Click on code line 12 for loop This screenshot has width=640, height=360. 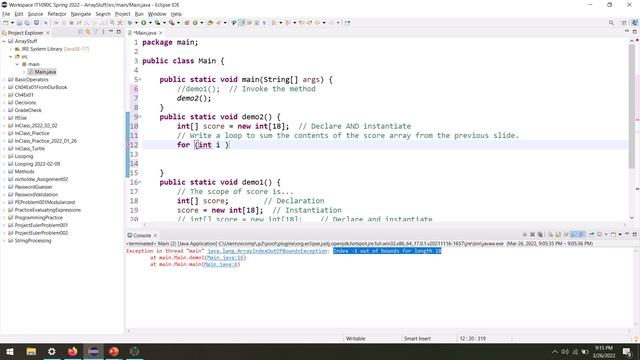click(203, 145)
